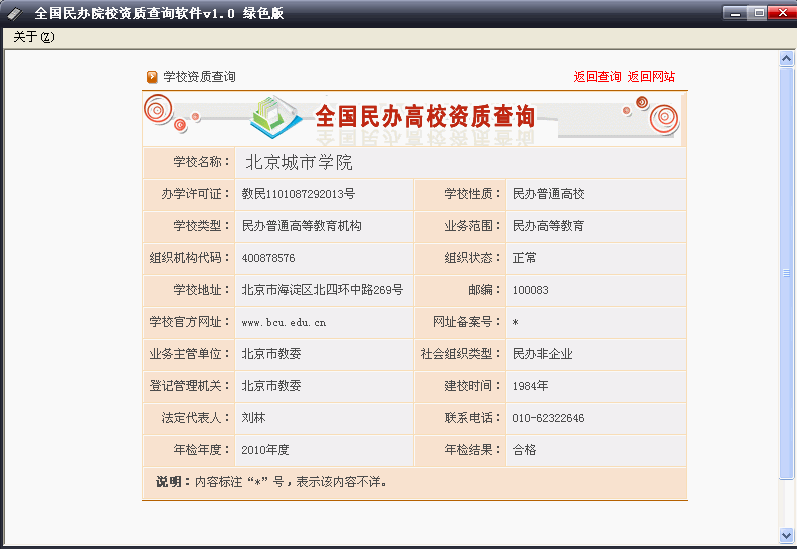Screen dimensions: 797x549
Task: Click the vertical scrollbar thumb
Action: tap(786, 273)
